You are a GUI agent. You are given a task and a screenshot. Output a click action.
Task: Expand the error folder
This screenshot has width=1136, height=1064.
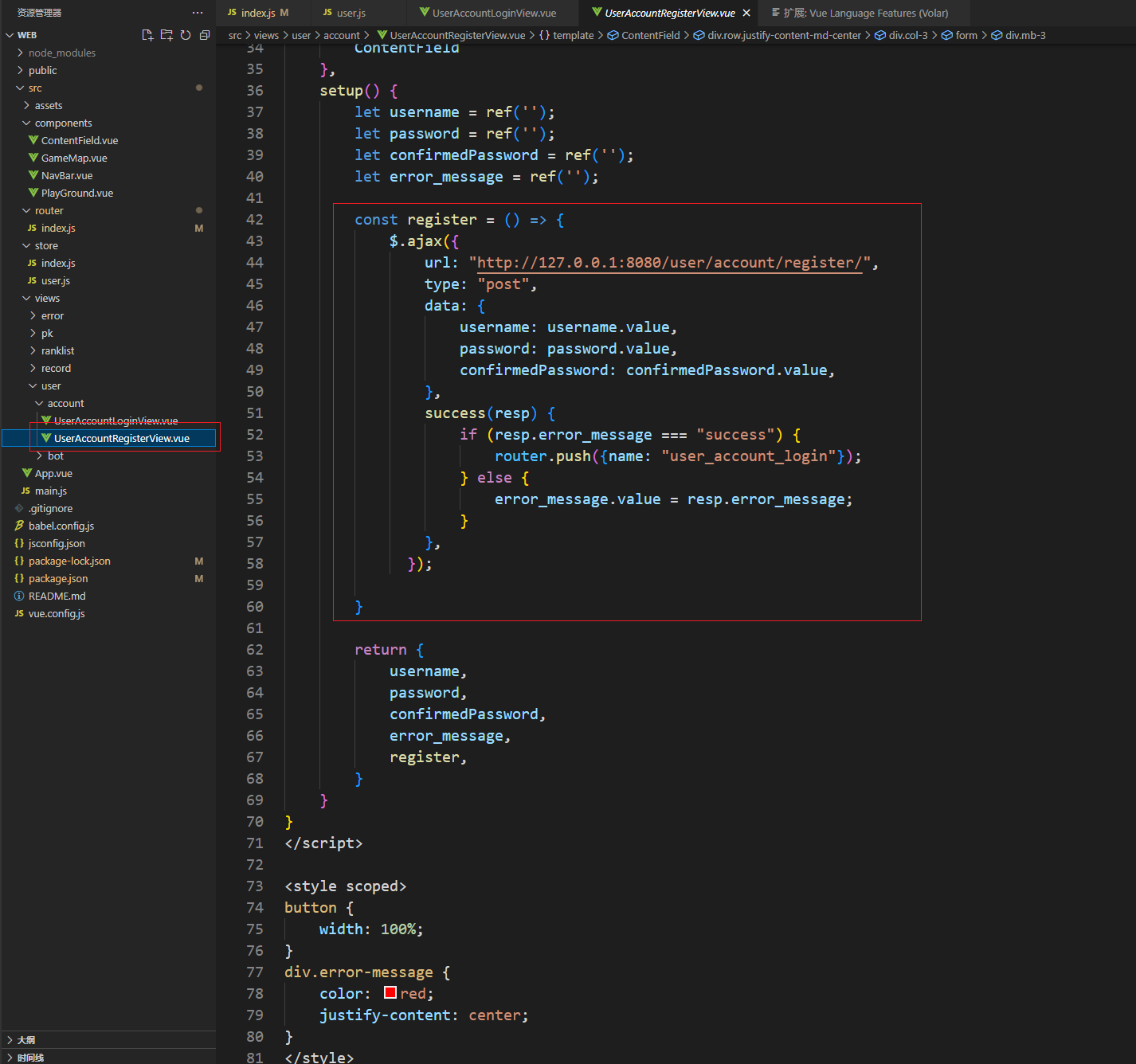[x=53, y=315]
